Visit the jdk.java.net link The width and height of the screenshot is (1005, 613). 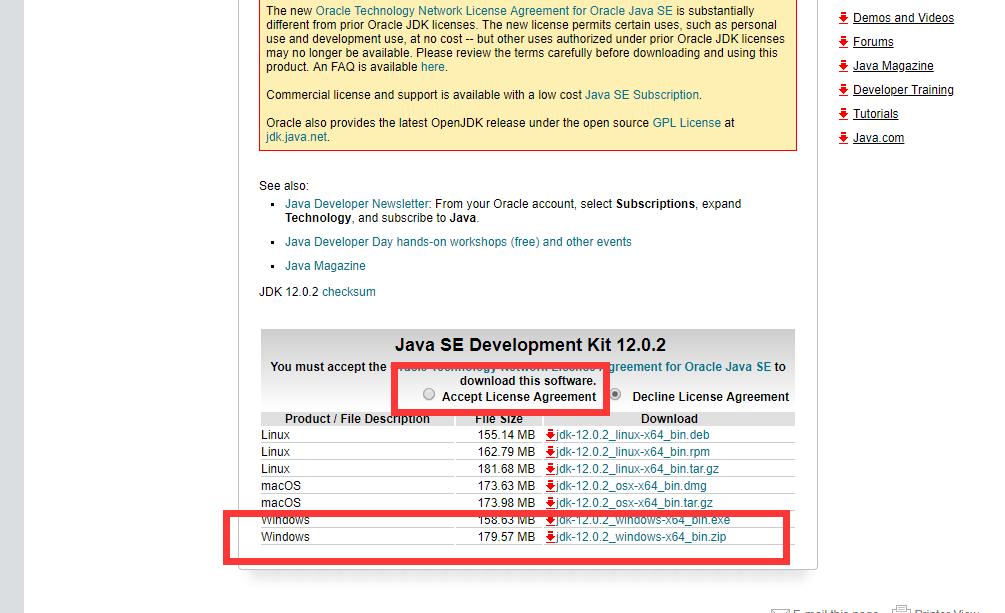[296, 137]
